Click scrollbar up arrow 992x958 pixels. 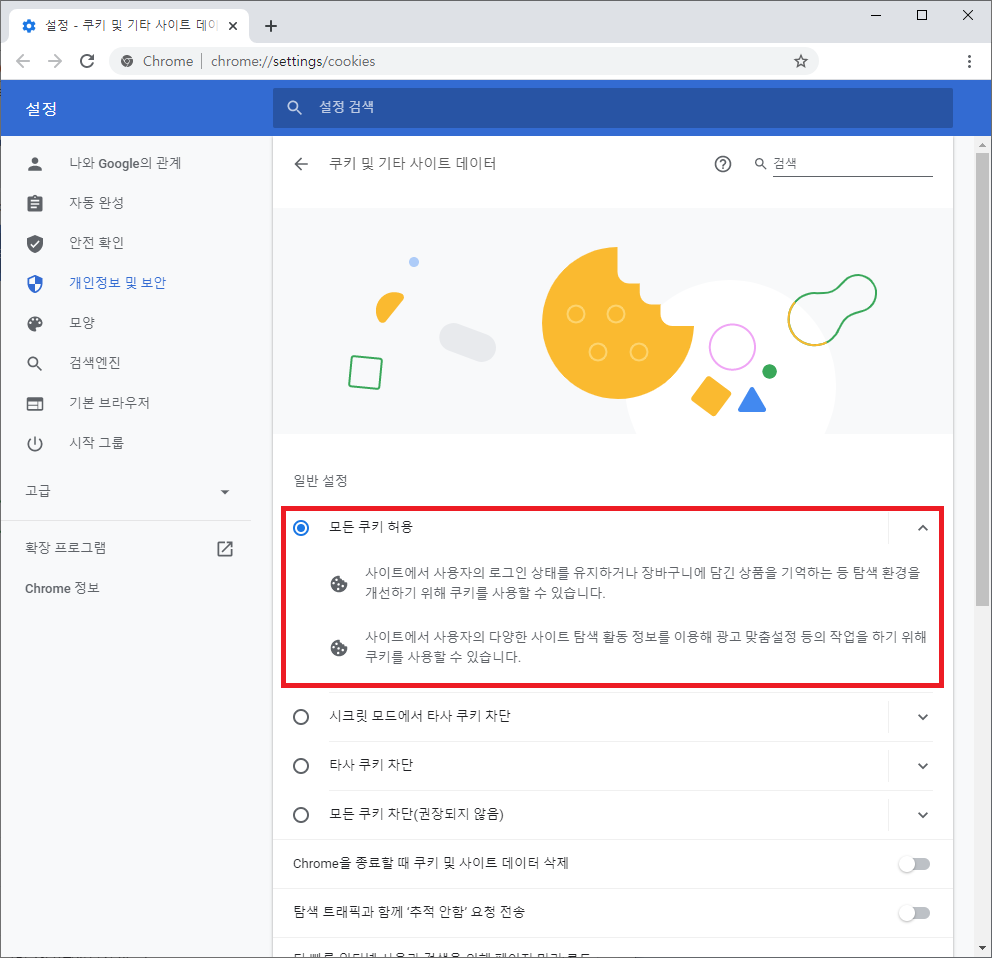(982, 145)
